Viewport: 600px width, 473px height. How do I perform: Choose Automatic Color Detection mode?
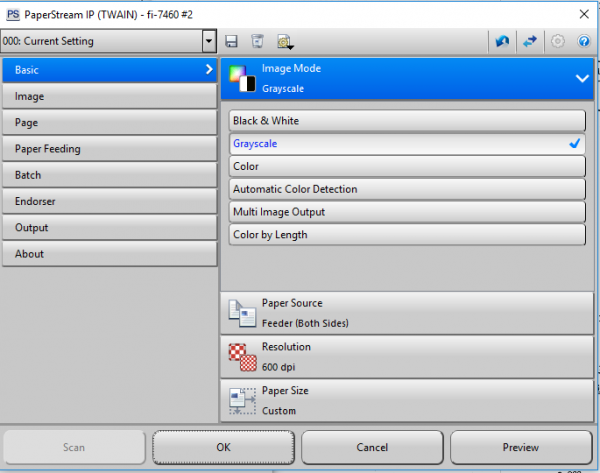[406, 189]
